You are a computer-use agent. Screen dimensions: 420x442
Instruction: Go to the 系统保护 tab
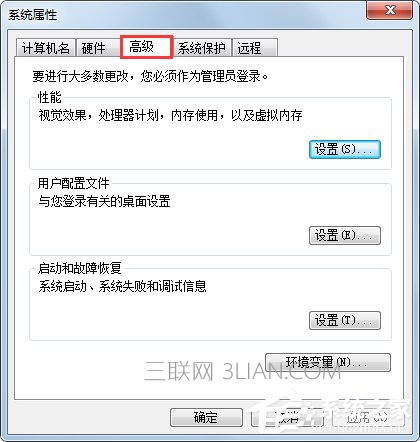[x=202, y=48]
